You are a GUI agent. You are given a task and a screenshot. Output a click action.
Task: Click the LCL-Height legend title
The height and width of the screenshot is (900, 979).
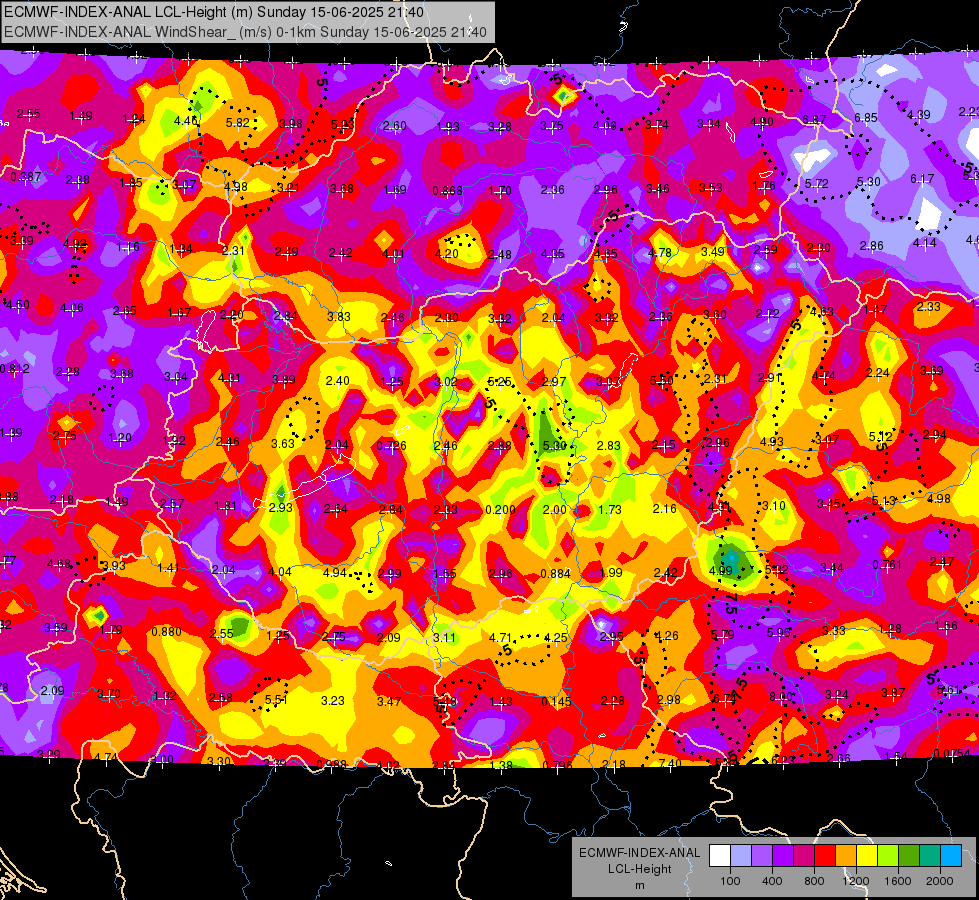pos(639,869)
